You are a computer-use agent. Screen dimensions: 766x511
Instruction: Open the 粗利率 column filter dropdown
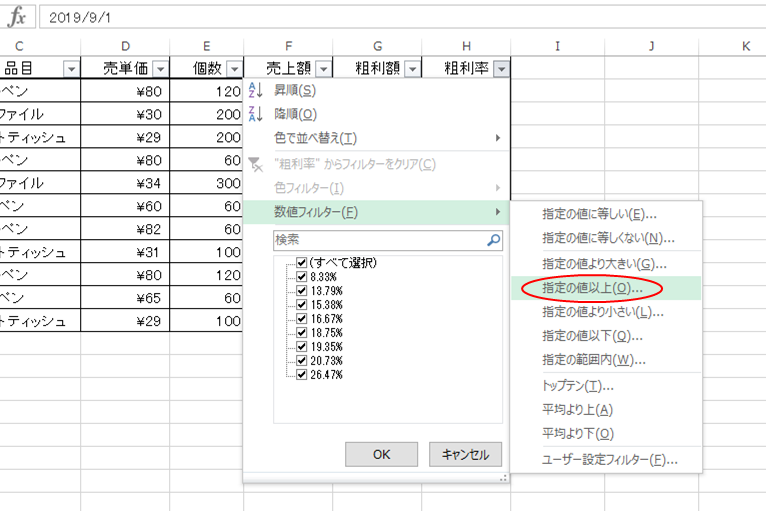[x=501, y=69]
